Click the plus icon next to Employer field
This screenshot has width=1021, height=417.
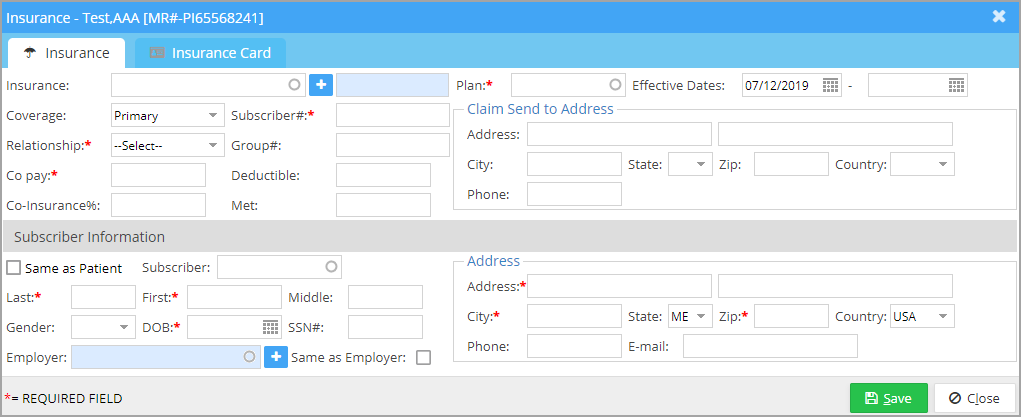coord(276,357)
